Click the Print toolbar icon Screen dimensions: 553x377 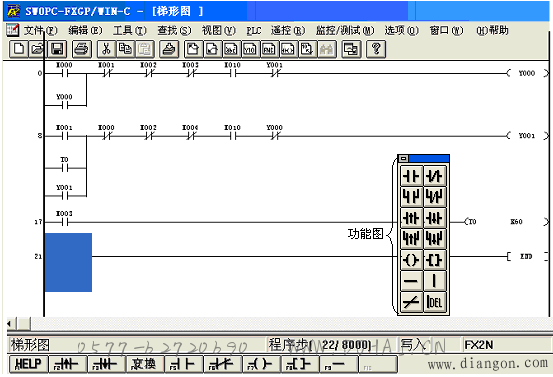[x=81, y=49]
